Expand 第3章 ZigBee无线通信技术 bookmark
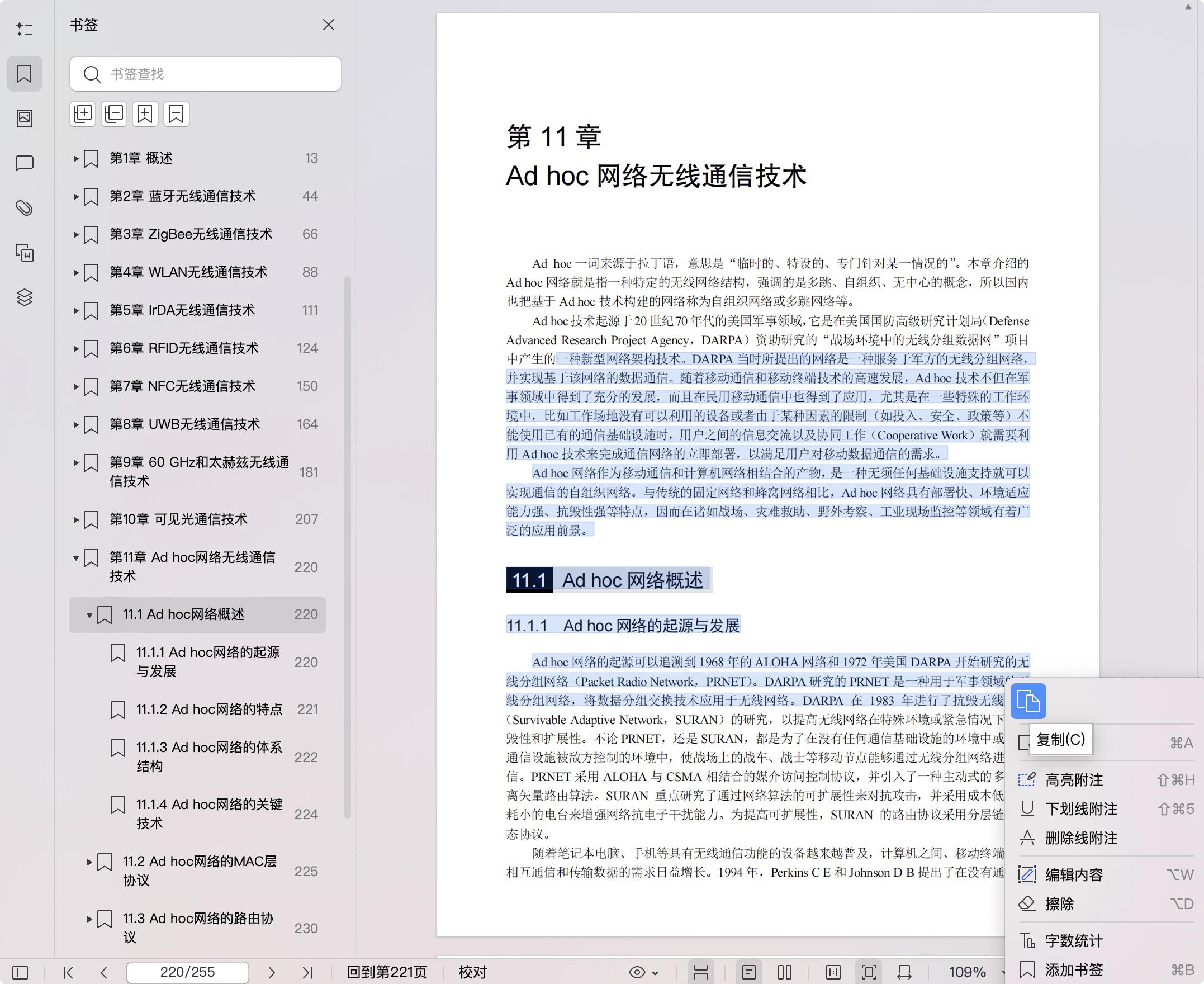Viewport: 1204px width, 984px height. coord(75,235)
